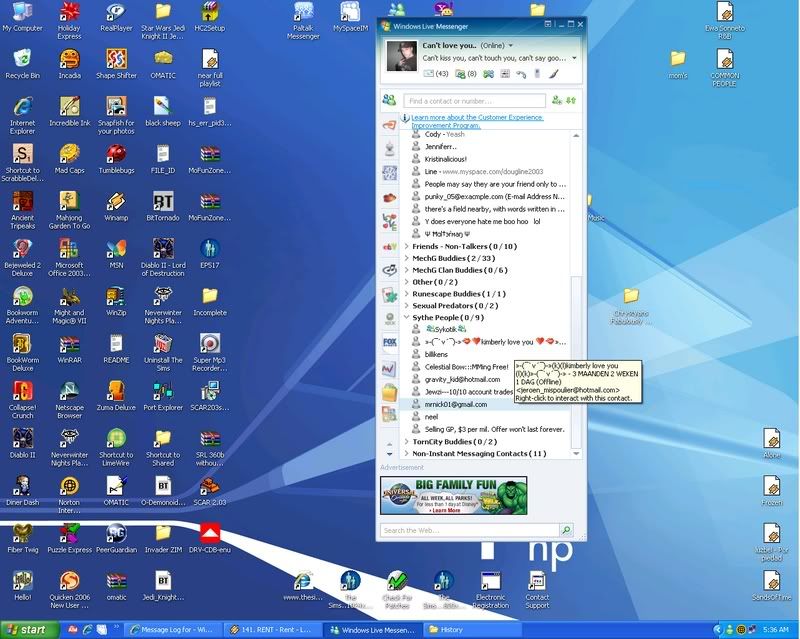The width and height of the screenshot is (800, 639).
Task: Click the green arrows contact sort icon
Action: [571, 101]
